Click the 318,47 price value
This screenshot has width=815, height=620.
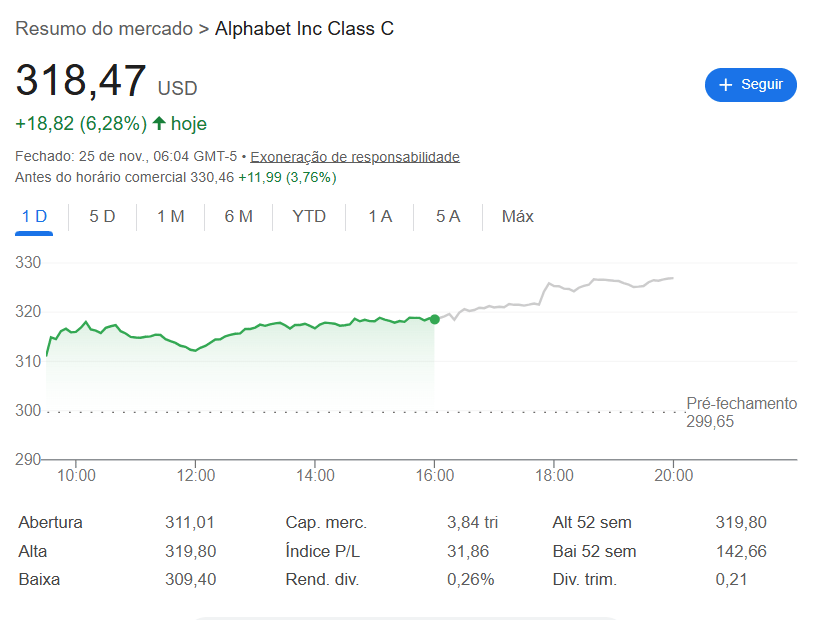81,81
